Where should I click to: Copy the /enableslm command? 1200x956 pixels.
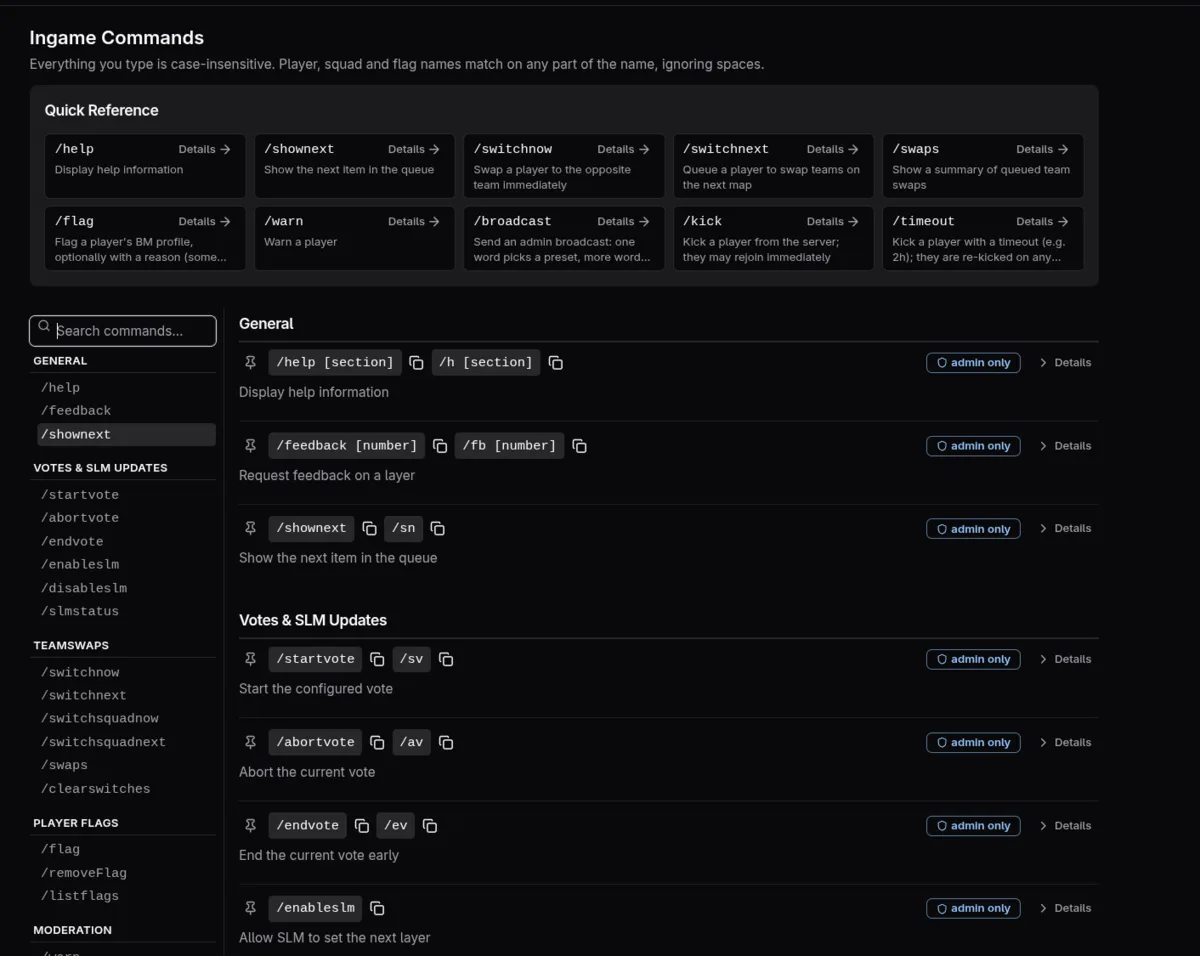[377, 908]
